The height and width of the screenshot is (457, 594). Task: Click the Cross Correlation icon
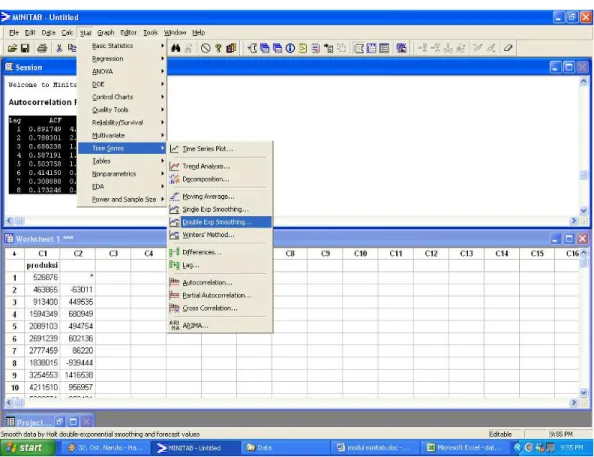[174, 308]
